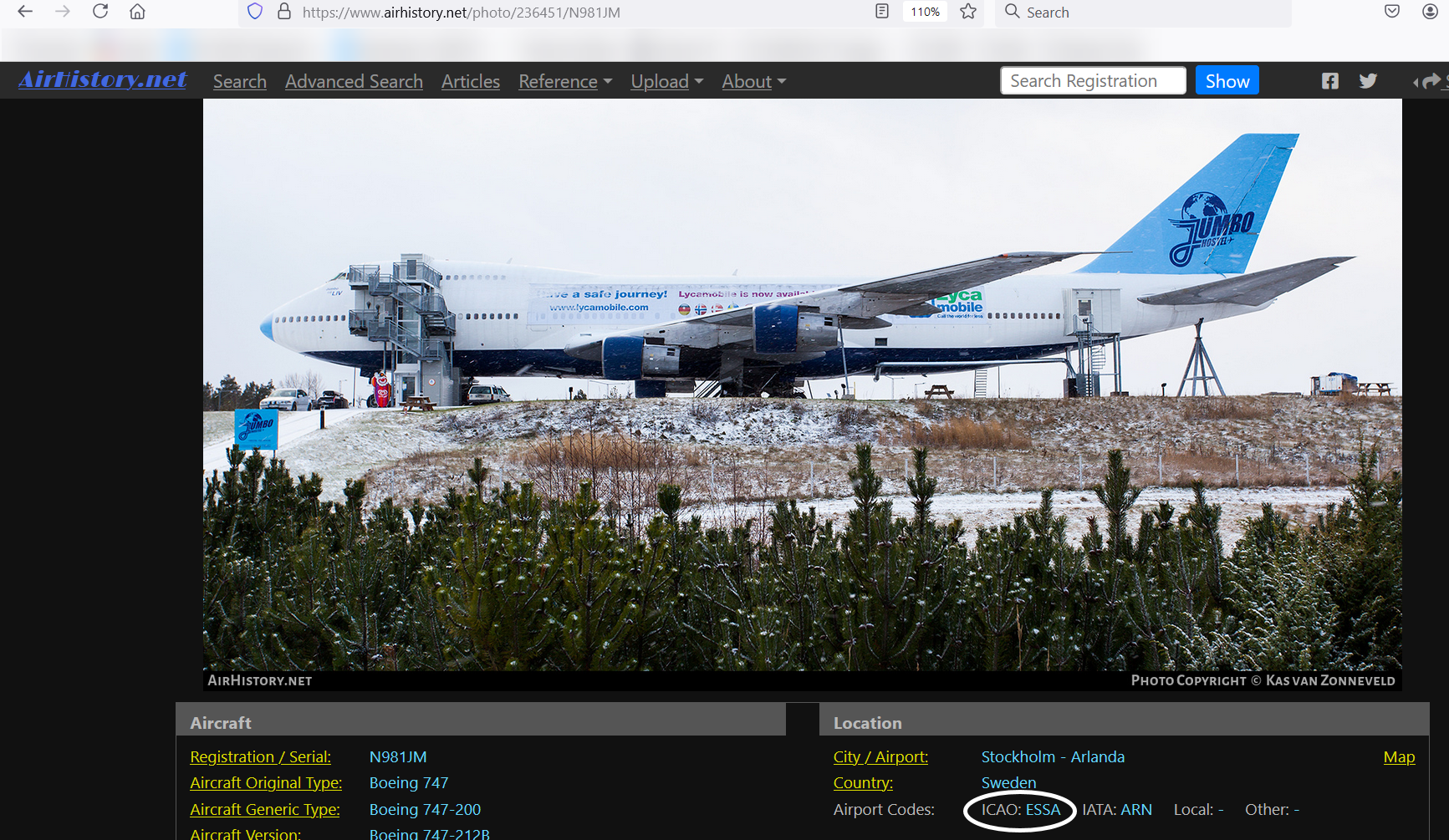Open the Pocket save icon
The image size is (1449, 840).
tap(1392, 12)
